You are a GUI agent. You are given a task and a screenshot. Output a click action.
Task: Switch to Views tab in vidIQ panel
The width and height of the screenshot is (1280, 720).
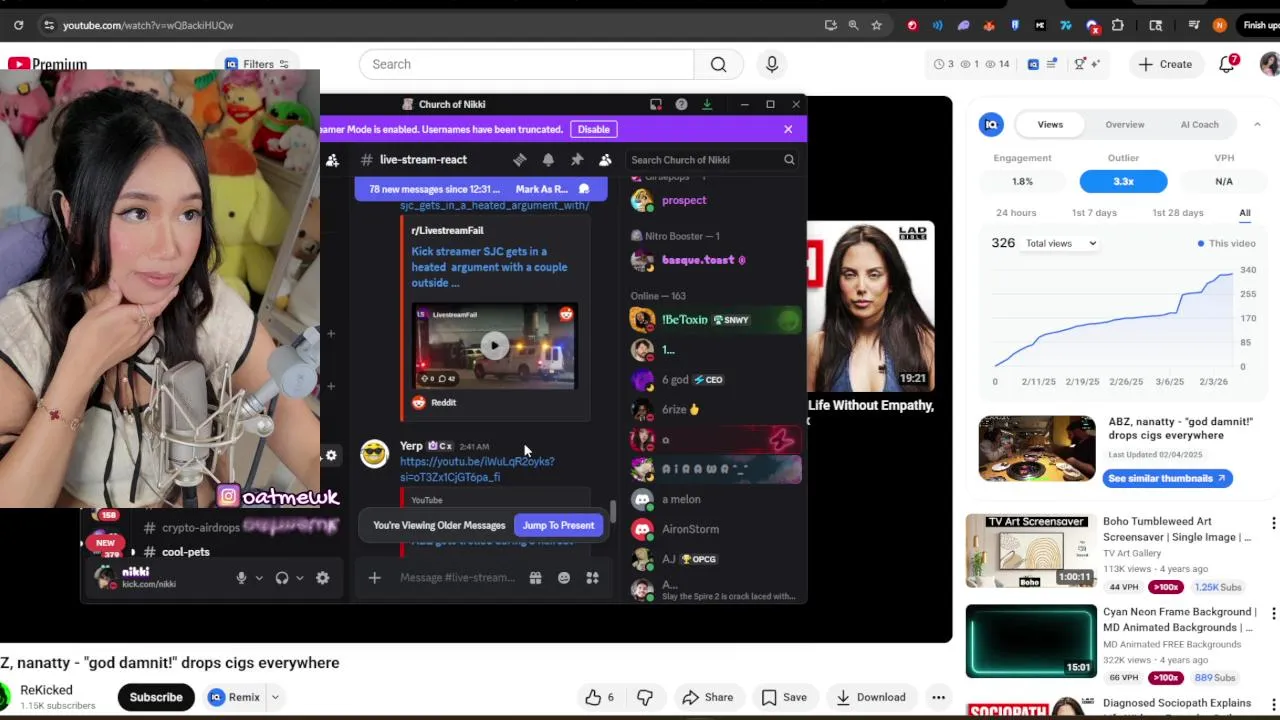point(1050,125)
